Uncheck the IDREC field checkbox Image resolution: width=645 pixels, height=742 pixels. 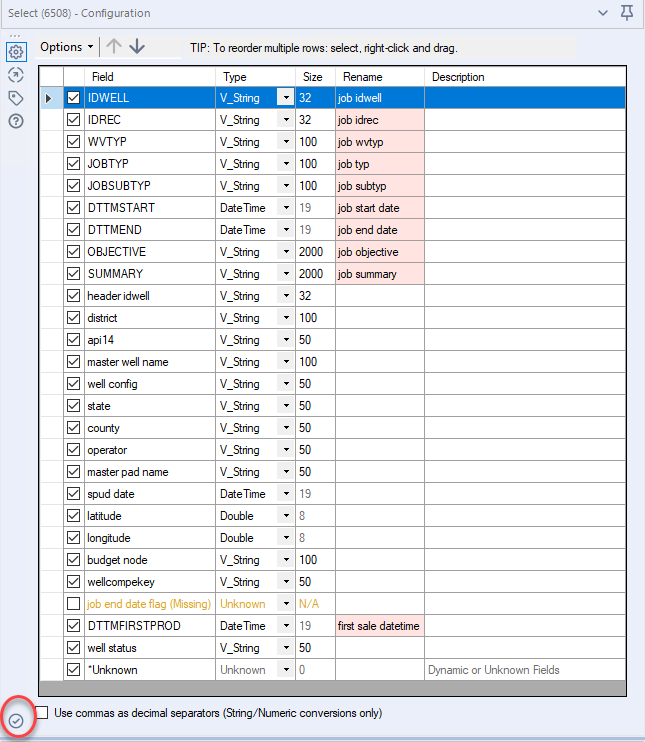tap(73, 120)
